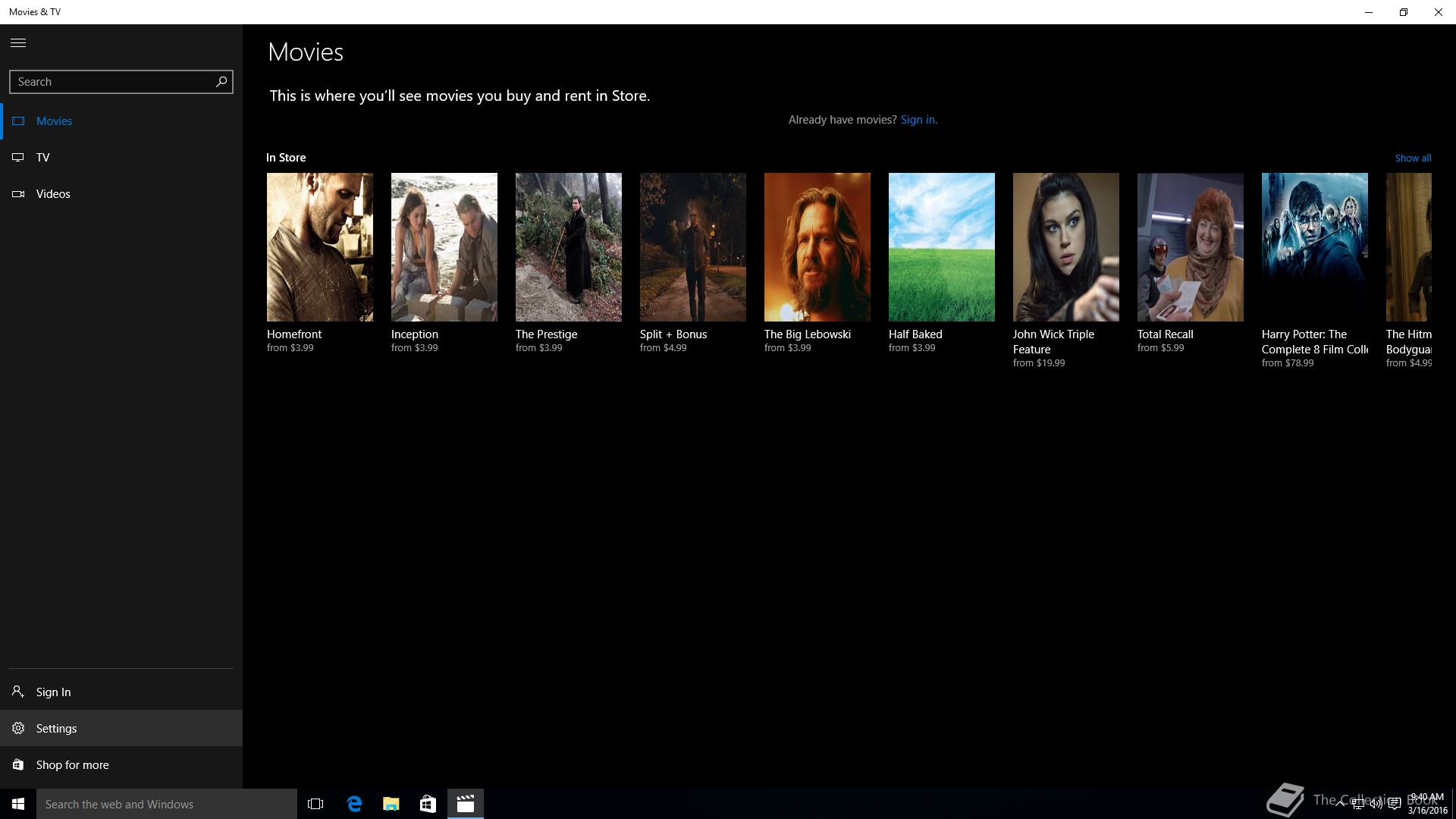
Task: Open Settings from the sidebar
Action: click(121, 729)
